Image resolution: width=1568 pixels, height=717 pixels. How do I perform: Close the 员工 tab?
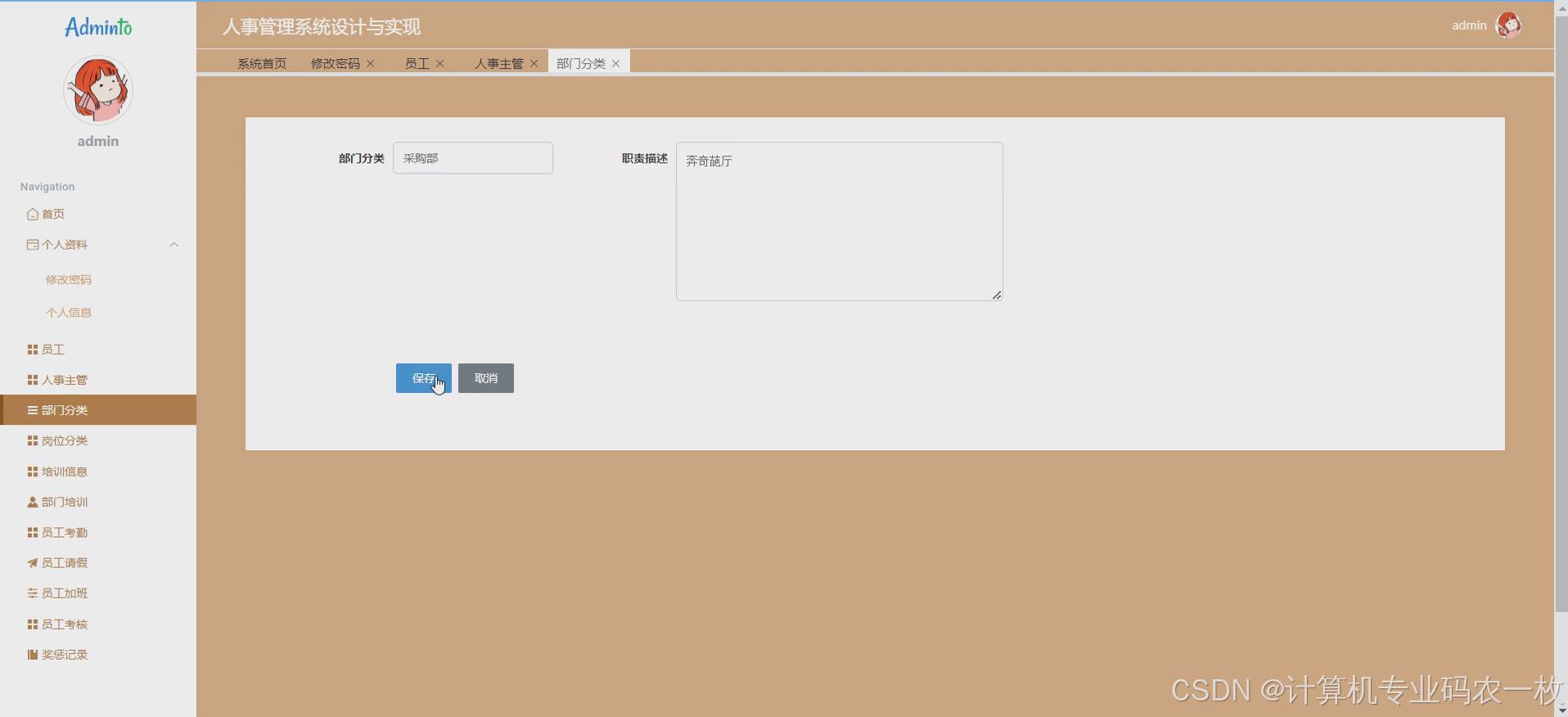(440, 63)
